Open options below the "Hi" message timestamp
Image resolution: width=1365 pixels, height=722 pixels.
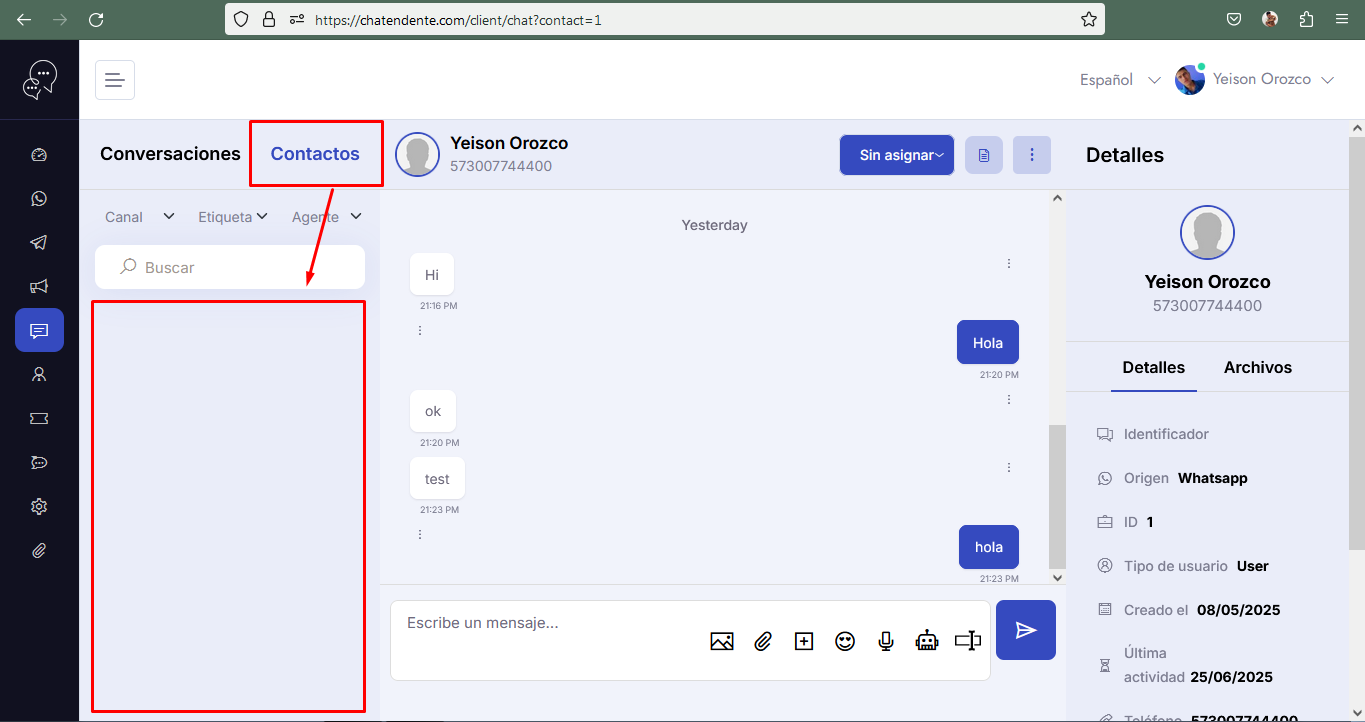[420, 330]
